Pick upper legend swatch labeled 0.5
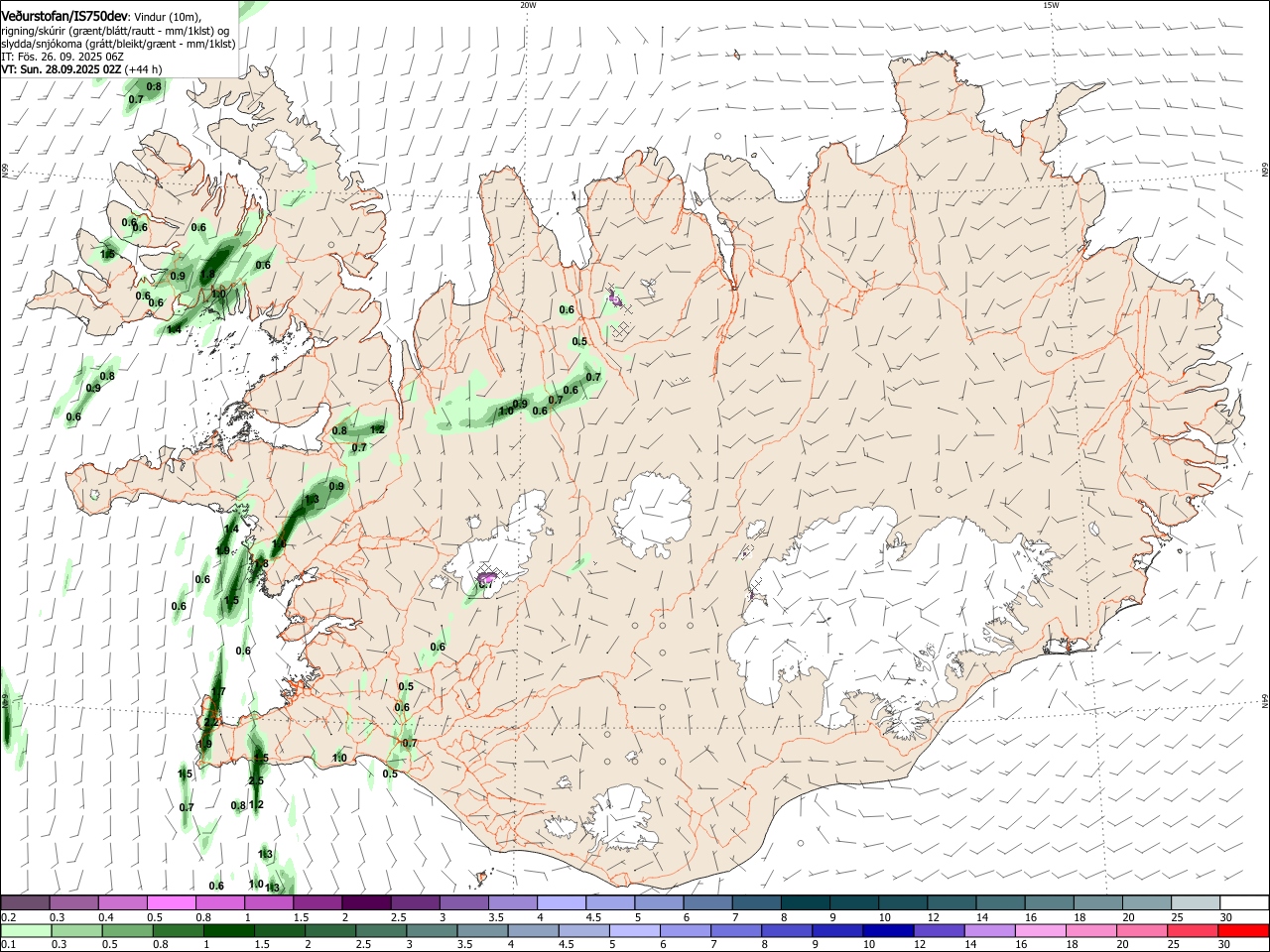This screenshot has width=1270, height=952. pyautogui.click(x=171, y=902)
